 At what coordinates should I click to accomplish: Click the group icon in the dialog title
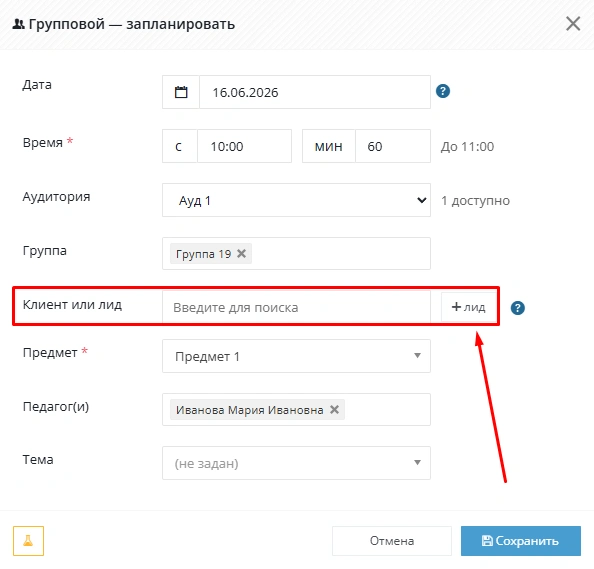pyautogui.click(x=19, y=24)
